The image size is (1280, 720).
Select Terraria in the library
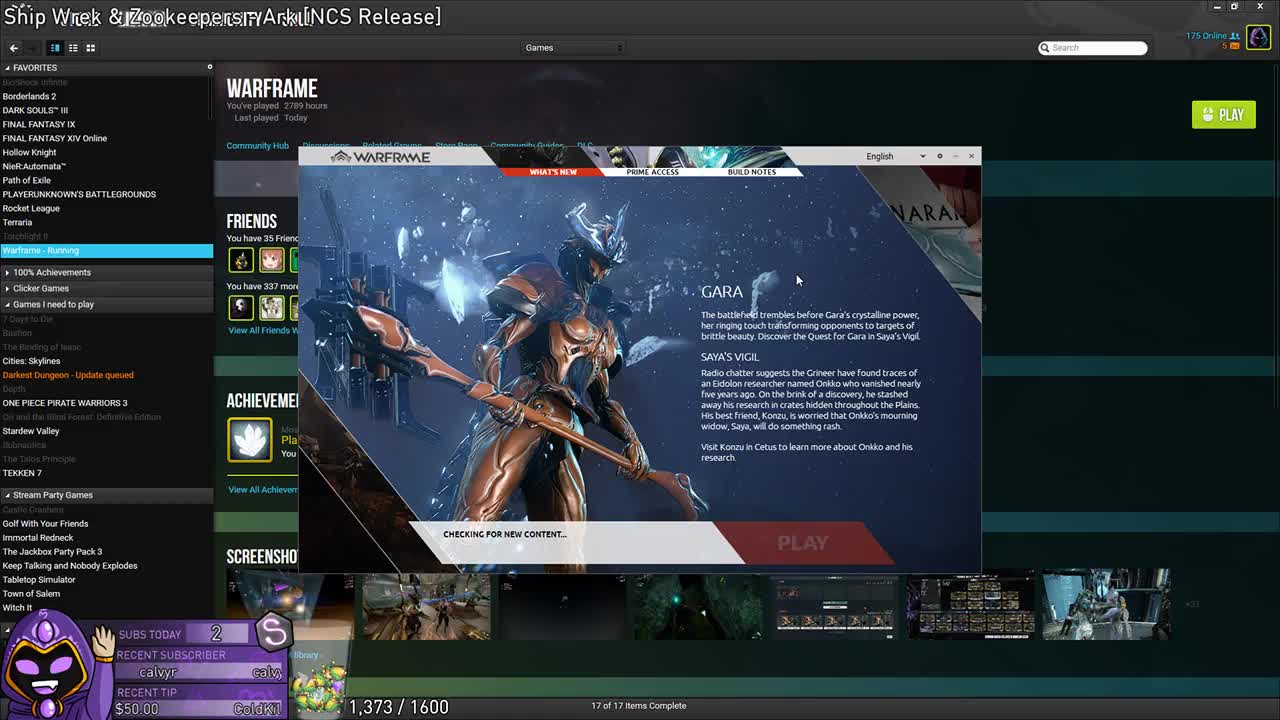[17, 222]
